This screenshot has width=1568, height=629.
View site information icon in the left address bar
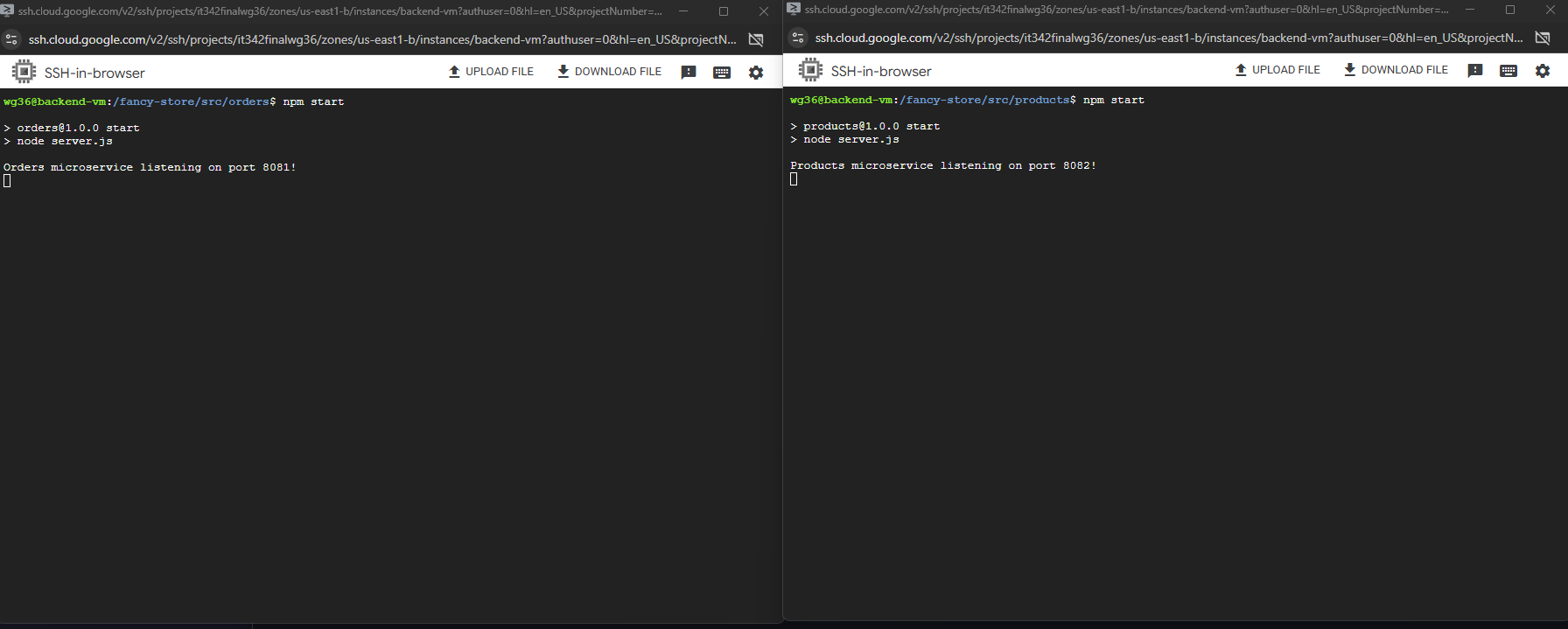coord(11,39)
